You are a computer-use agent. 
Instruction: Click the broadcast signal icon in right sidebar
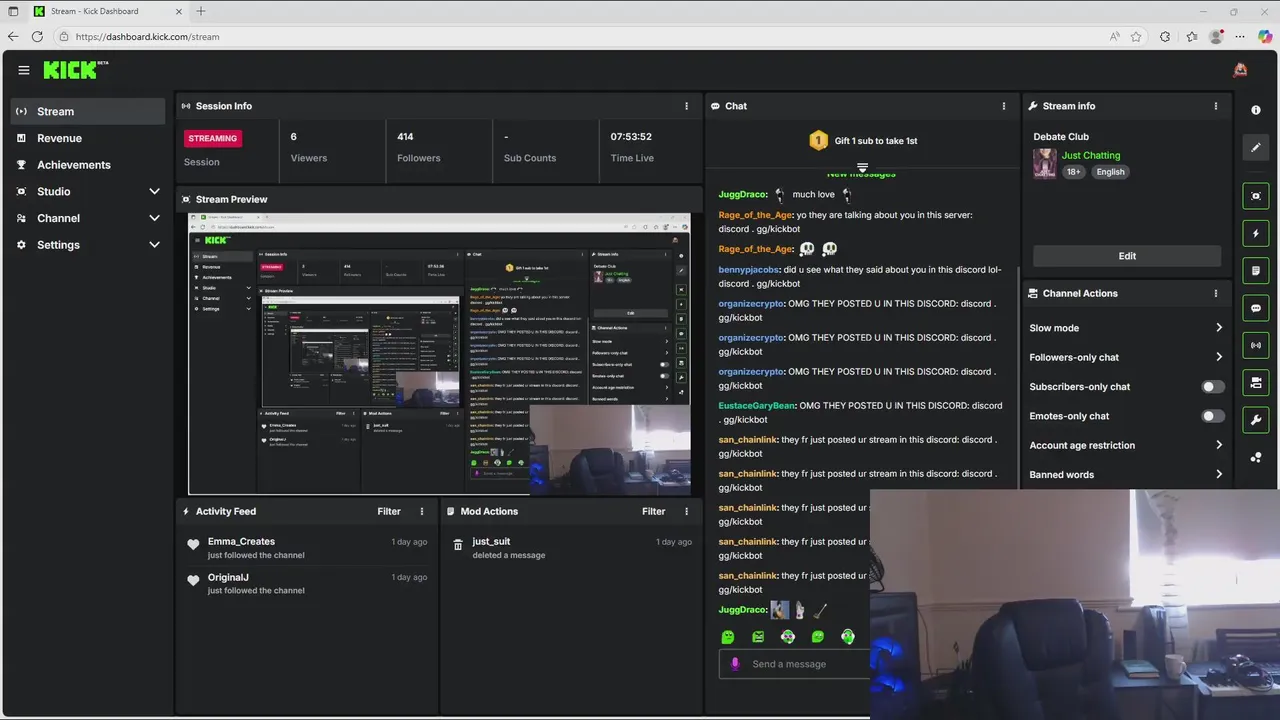tap(1256, 345)
